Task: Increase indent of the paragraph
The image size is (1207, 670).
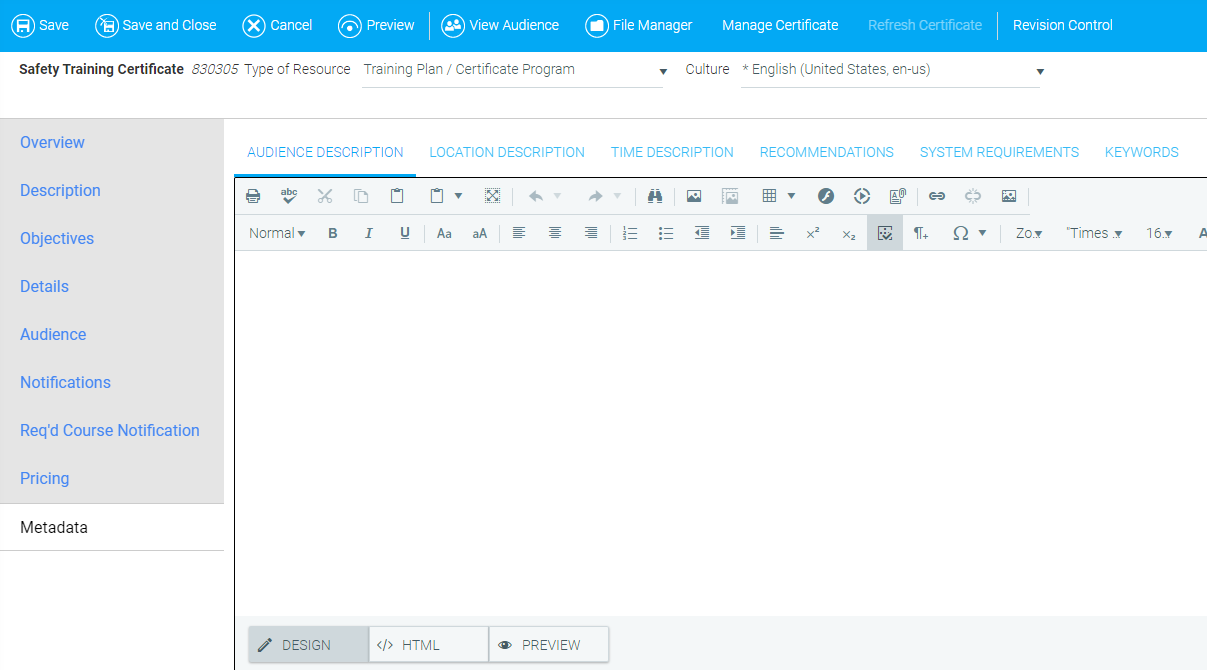Action: 738,233
